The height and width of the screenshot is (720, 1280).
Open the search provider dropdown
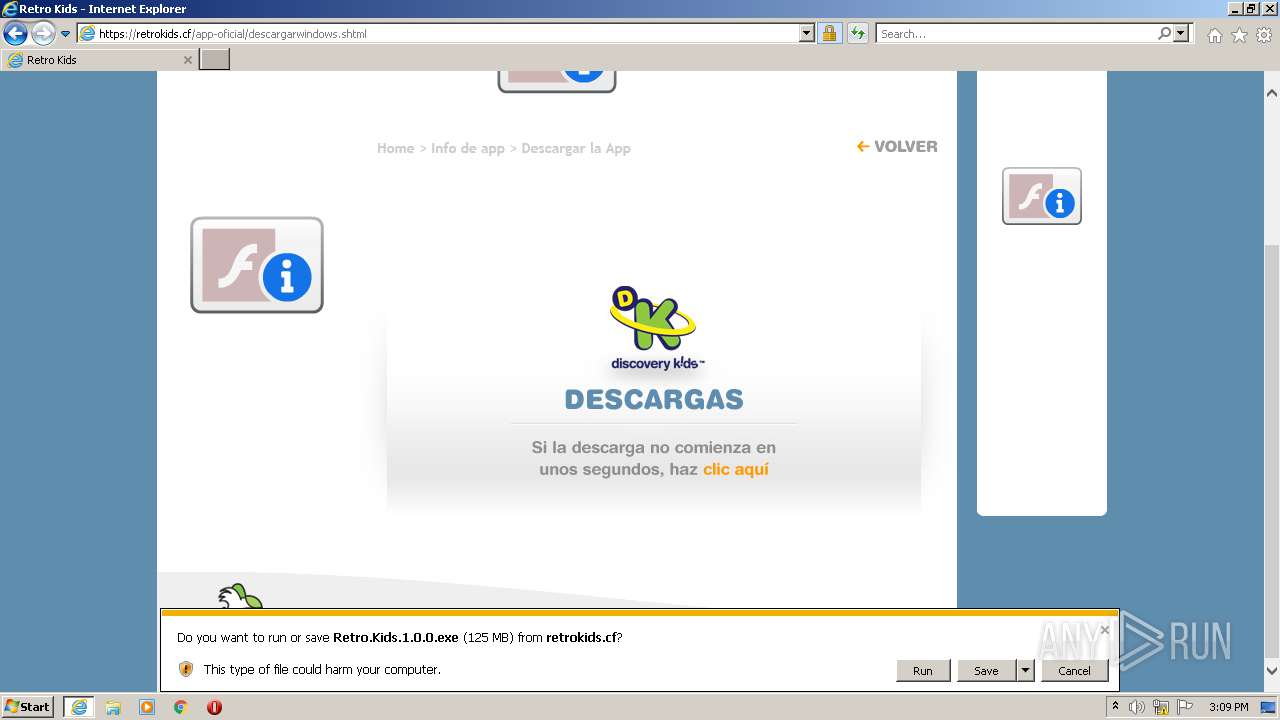tap(1181, 33)
